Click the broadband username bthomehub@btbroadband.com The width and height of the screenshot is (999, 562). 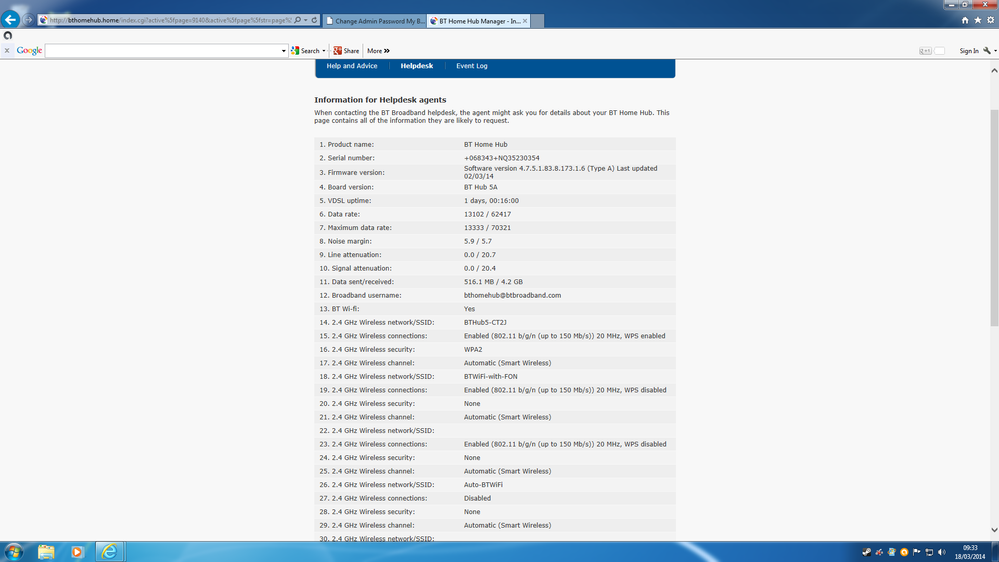[x=512, y=296]
